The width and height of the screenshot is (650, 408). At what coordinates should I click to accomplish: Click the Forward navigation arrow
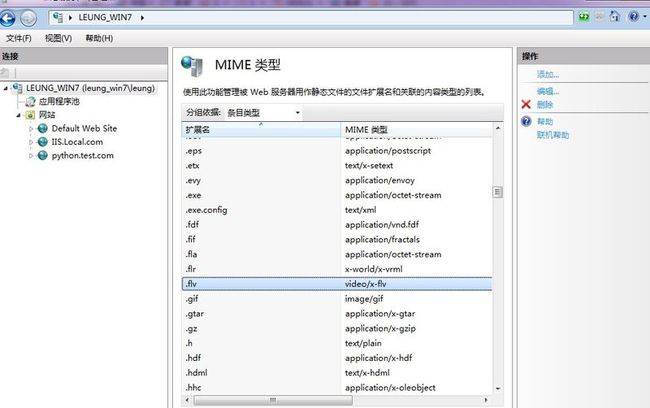coord(28,18)
